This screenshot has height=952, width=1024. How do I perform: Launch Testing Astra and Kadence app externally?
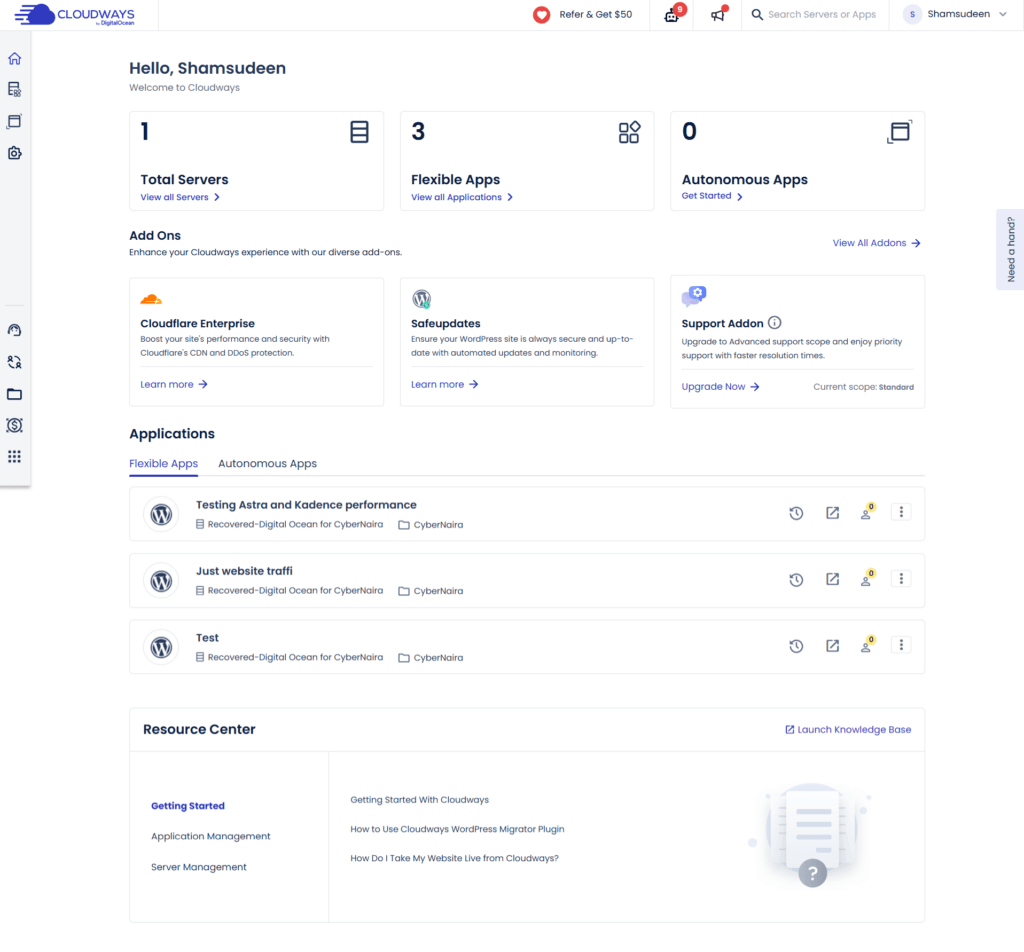point(833,513)
